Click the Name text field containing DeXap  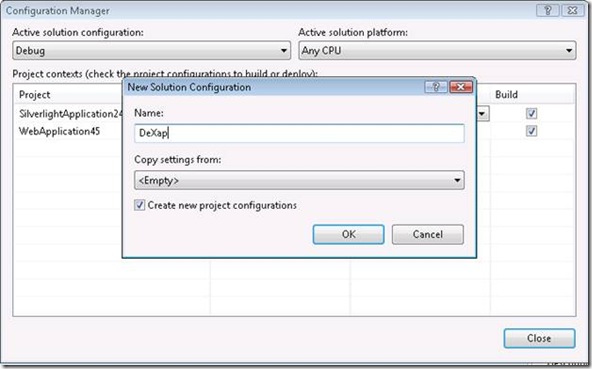click(299, 133)
